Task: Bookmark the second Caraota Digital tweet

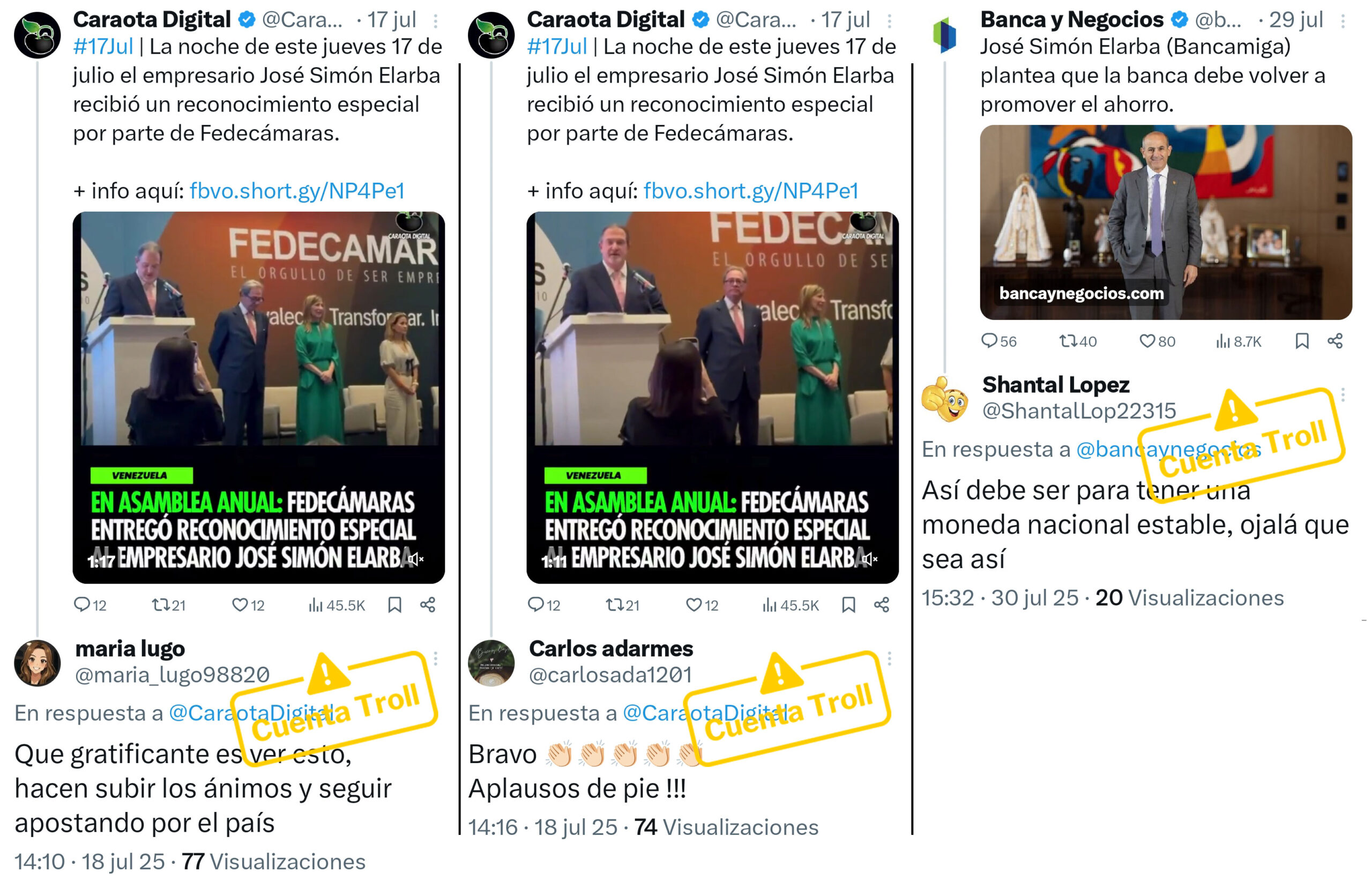Action: [x=848, y=605]
